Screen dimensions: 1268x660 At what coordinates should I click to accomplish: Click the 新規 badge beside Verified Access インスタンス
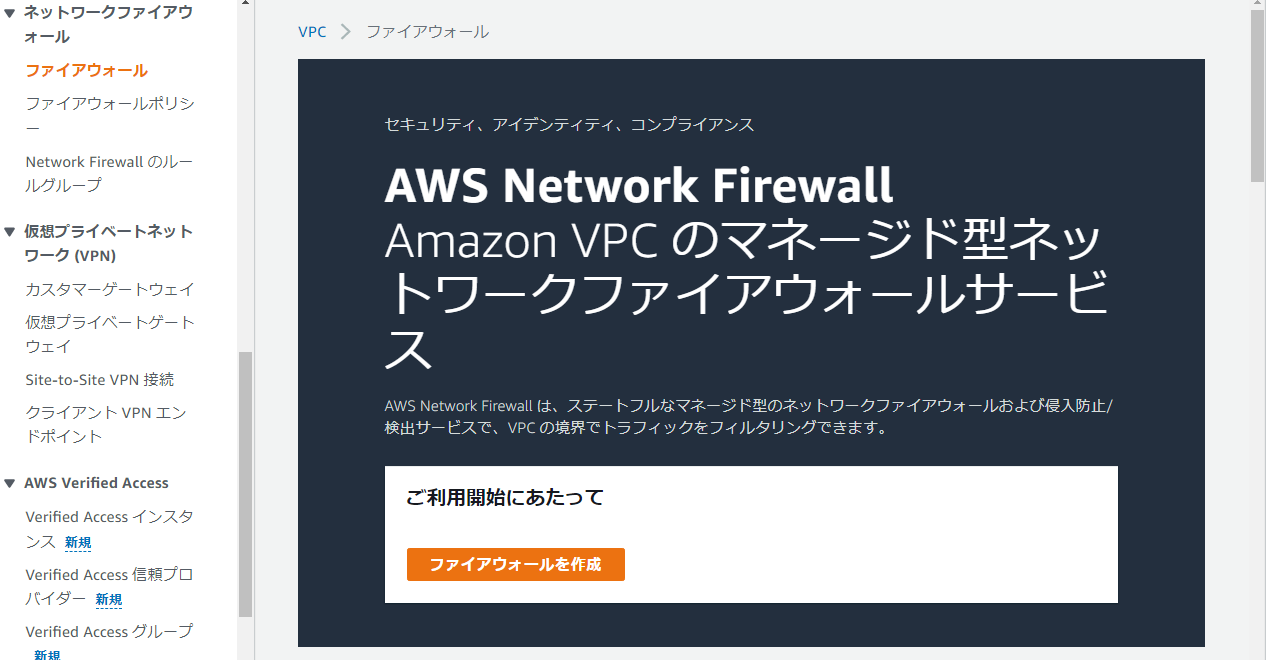coord(78,543)
